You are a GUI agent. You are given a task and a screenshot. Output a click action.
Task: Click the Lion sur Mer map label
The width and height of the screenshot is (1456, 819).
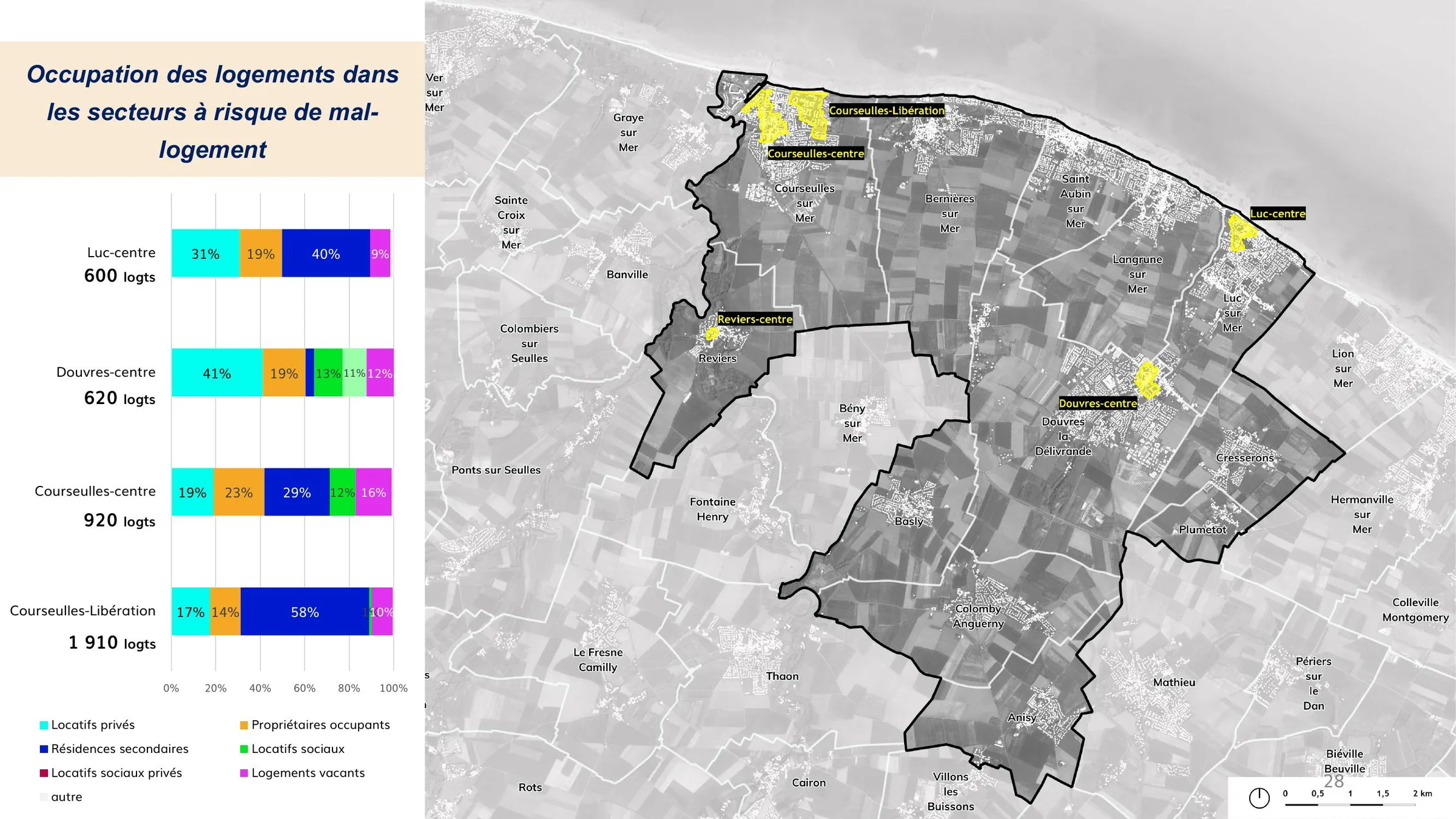pyautogui.click(x=1343, y=368)
